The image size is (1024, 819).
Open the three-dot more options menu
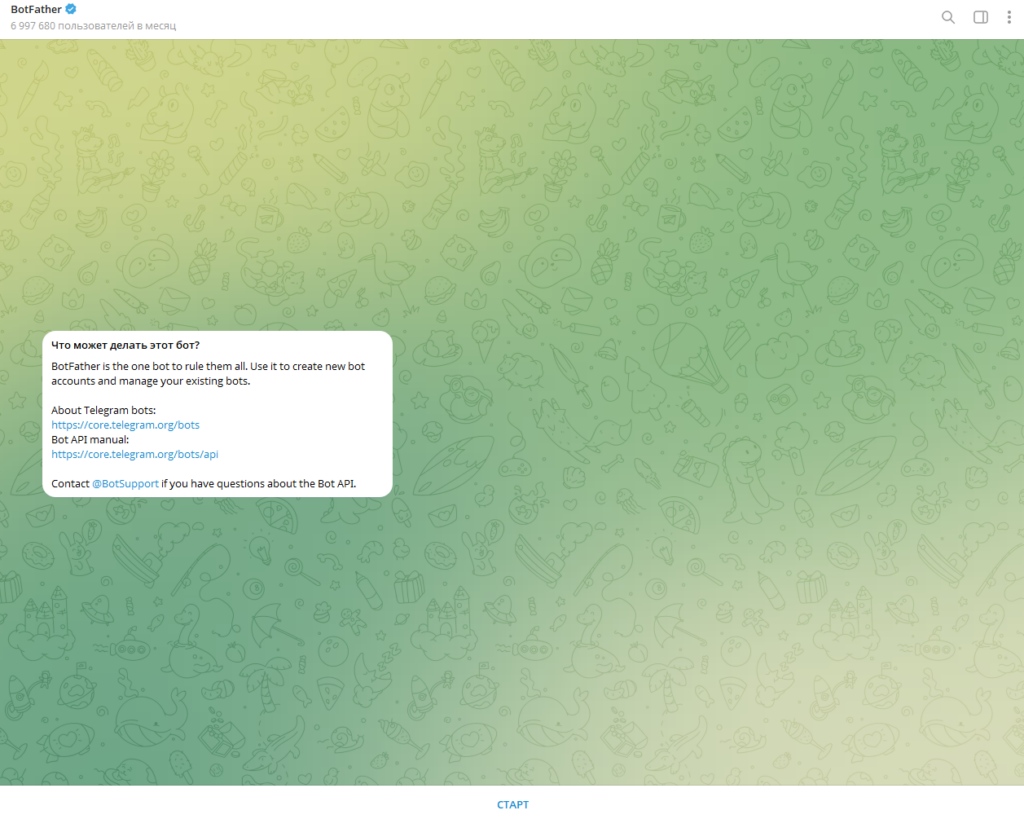[x=1009, y=18]
